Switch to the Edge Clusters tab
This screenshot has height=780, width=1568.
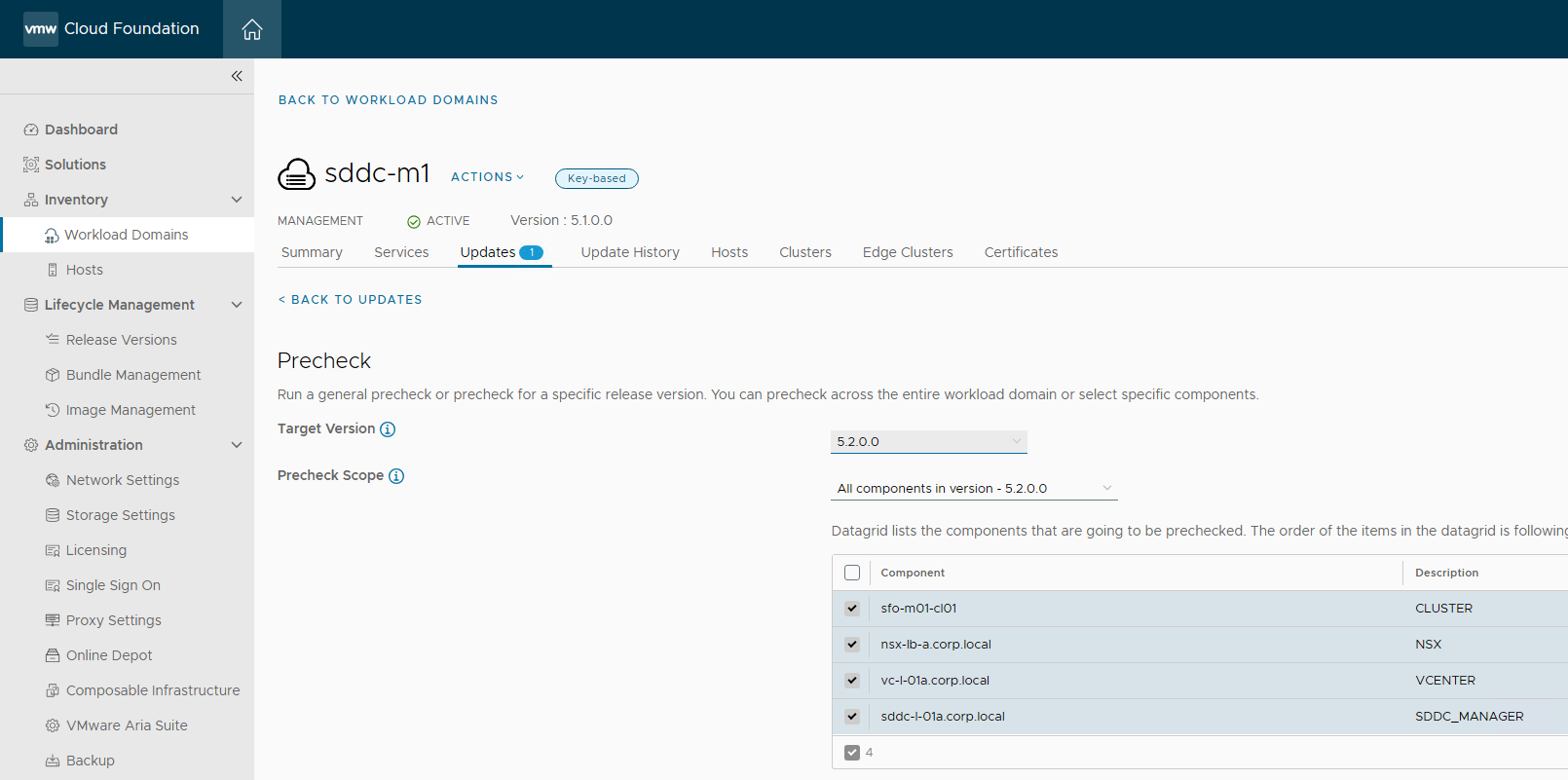point(908,252)
